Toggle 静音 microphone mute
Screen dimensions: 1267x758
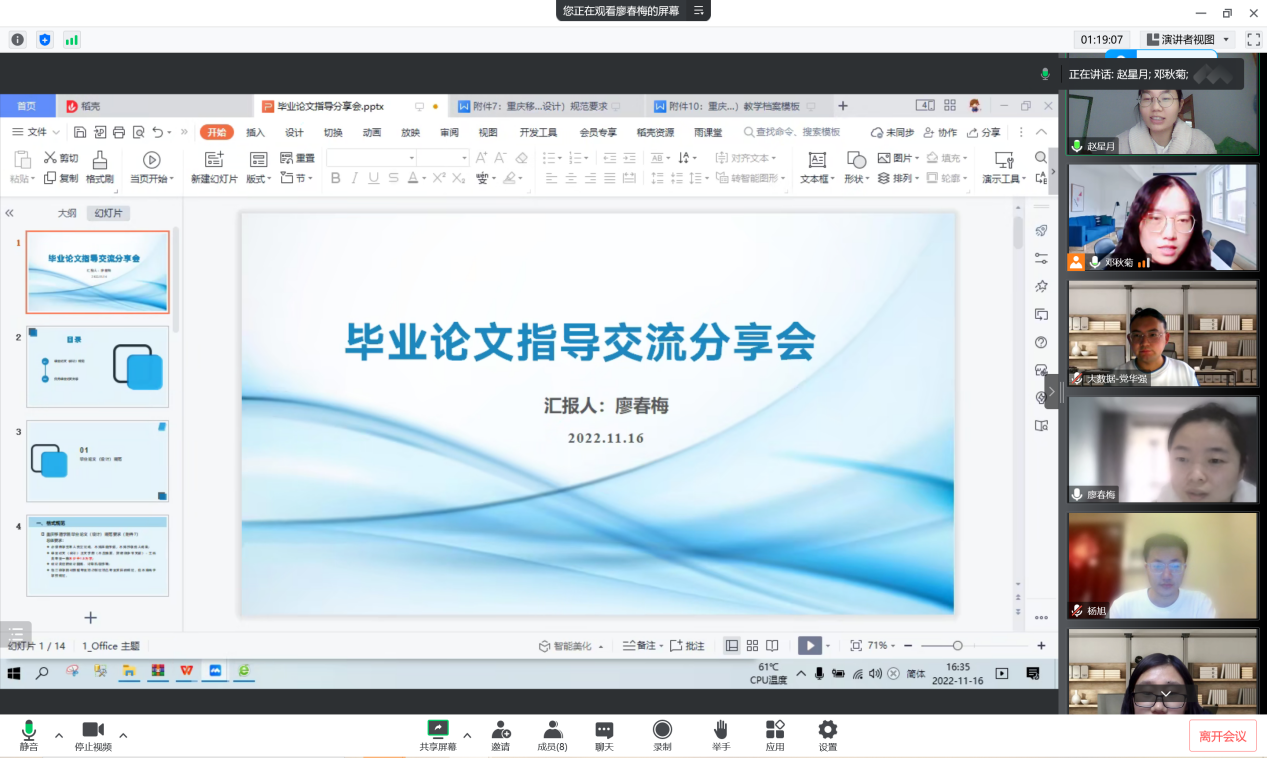[x=29, y=730]
